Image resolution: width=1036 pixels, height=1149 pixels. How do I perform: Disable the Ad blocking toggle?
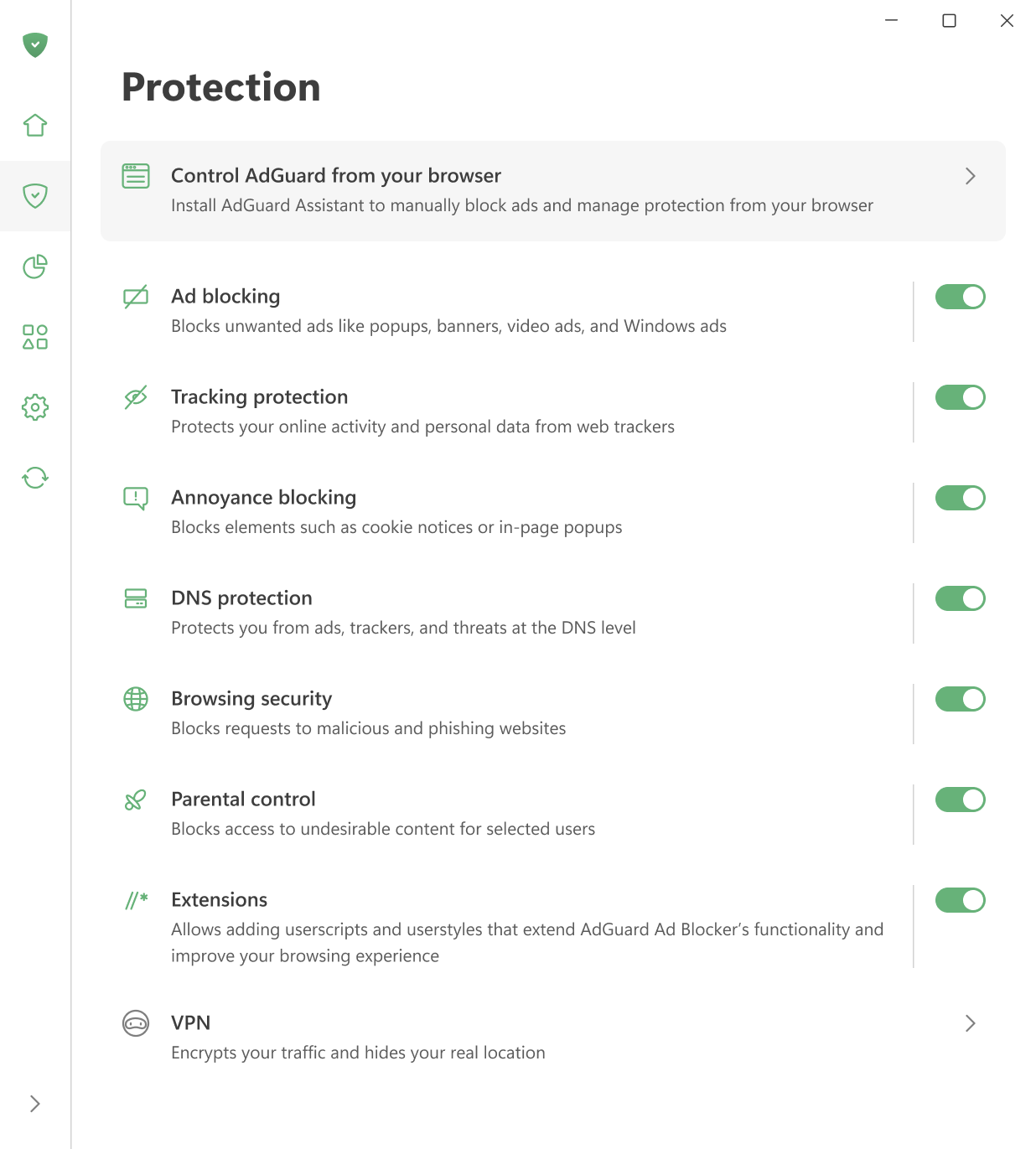point(960,297)
